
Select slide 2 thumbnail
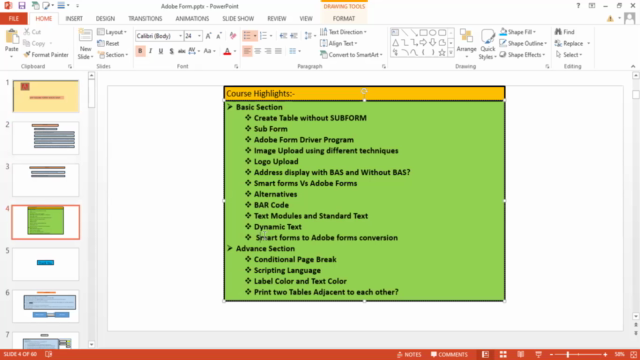click(x=46, y=138)
